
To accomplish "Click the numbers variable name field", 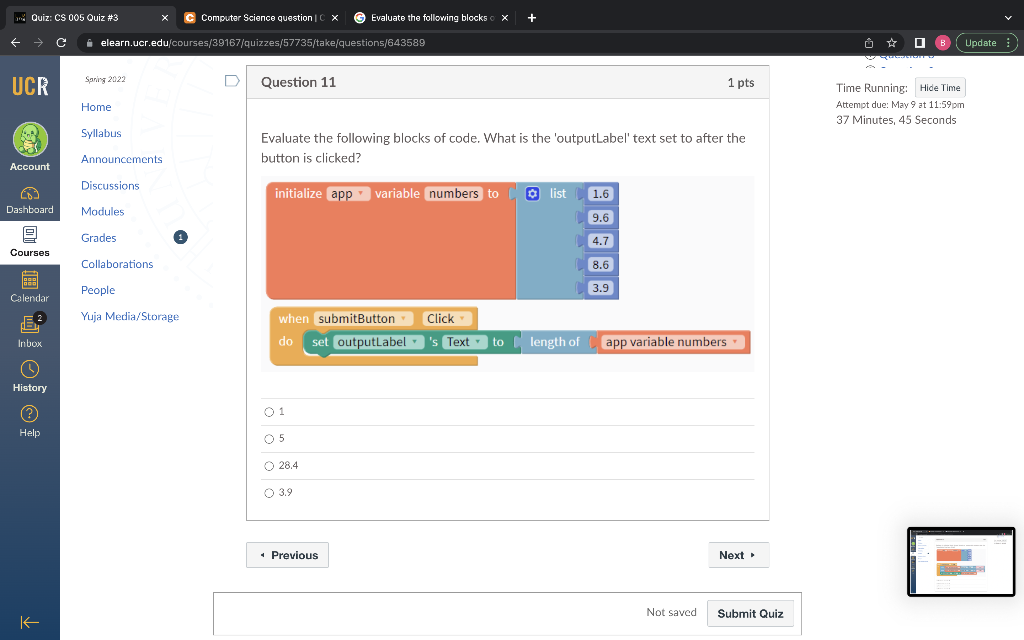I will coord(454,194).
